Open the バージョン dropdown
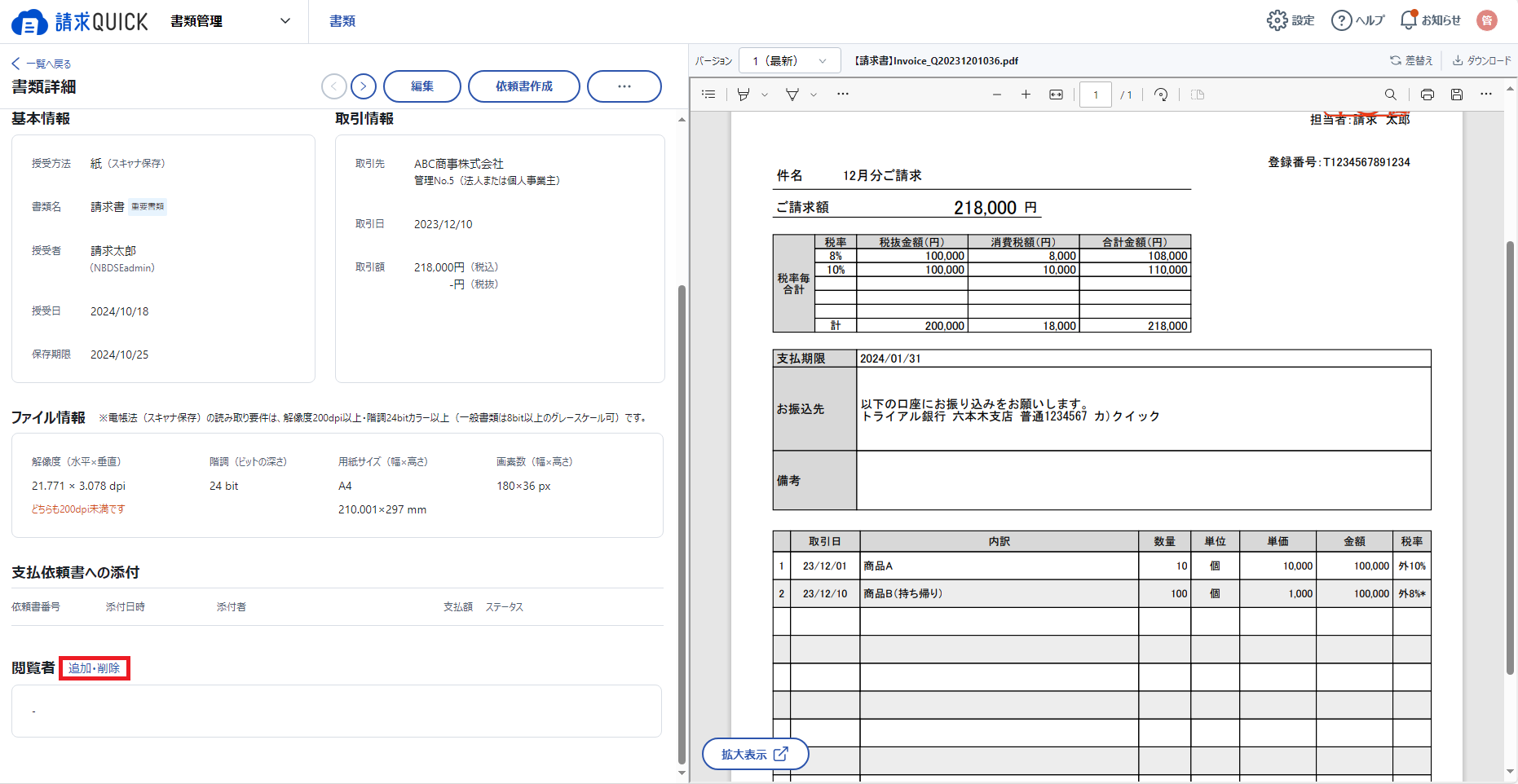 coord(788,61)
